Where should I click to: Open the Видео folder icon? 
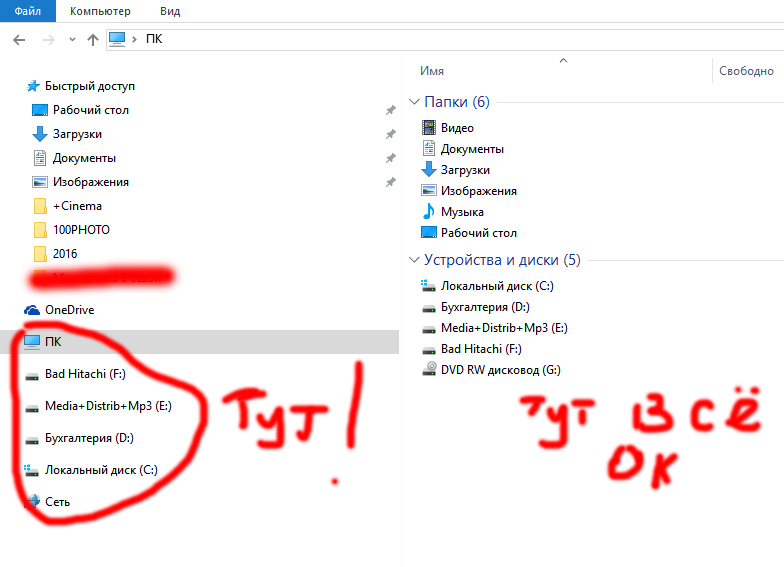[429, 128]
